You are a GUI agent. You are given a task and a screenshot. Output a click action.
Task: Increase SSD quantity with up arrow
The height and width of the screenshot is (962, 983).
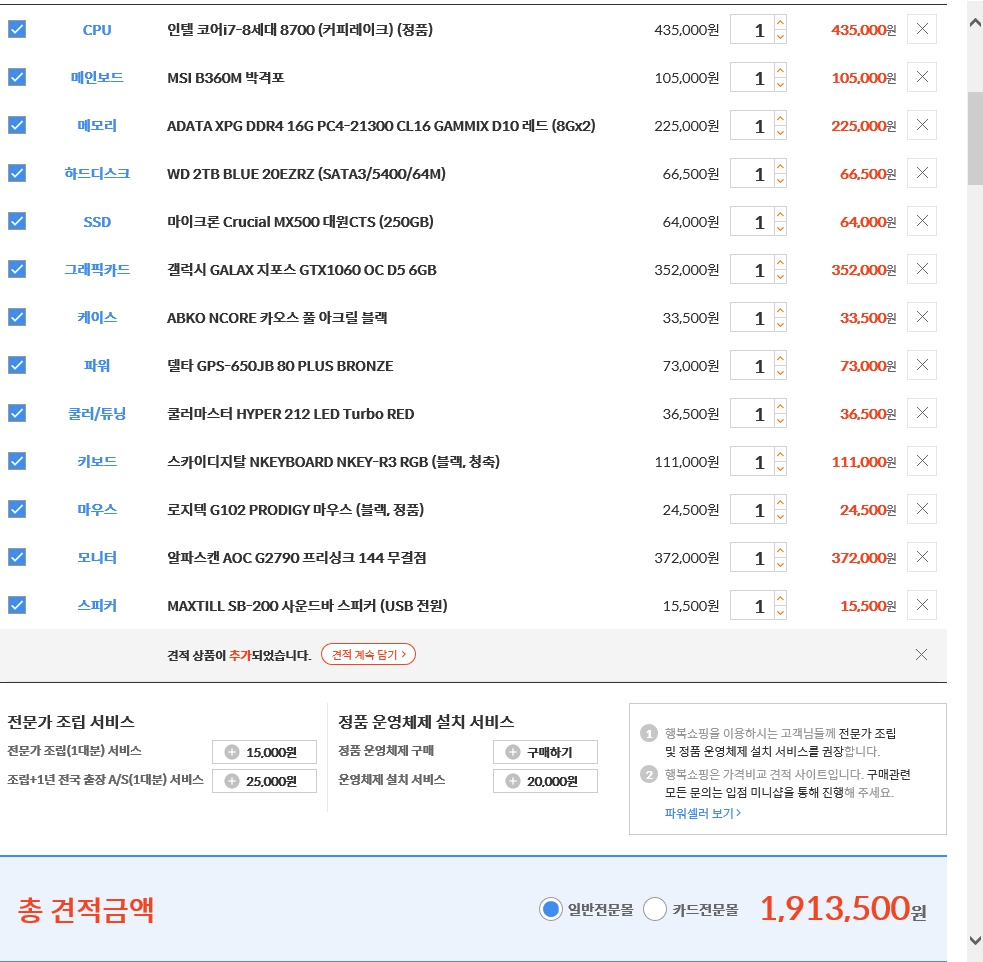[781, 214]
